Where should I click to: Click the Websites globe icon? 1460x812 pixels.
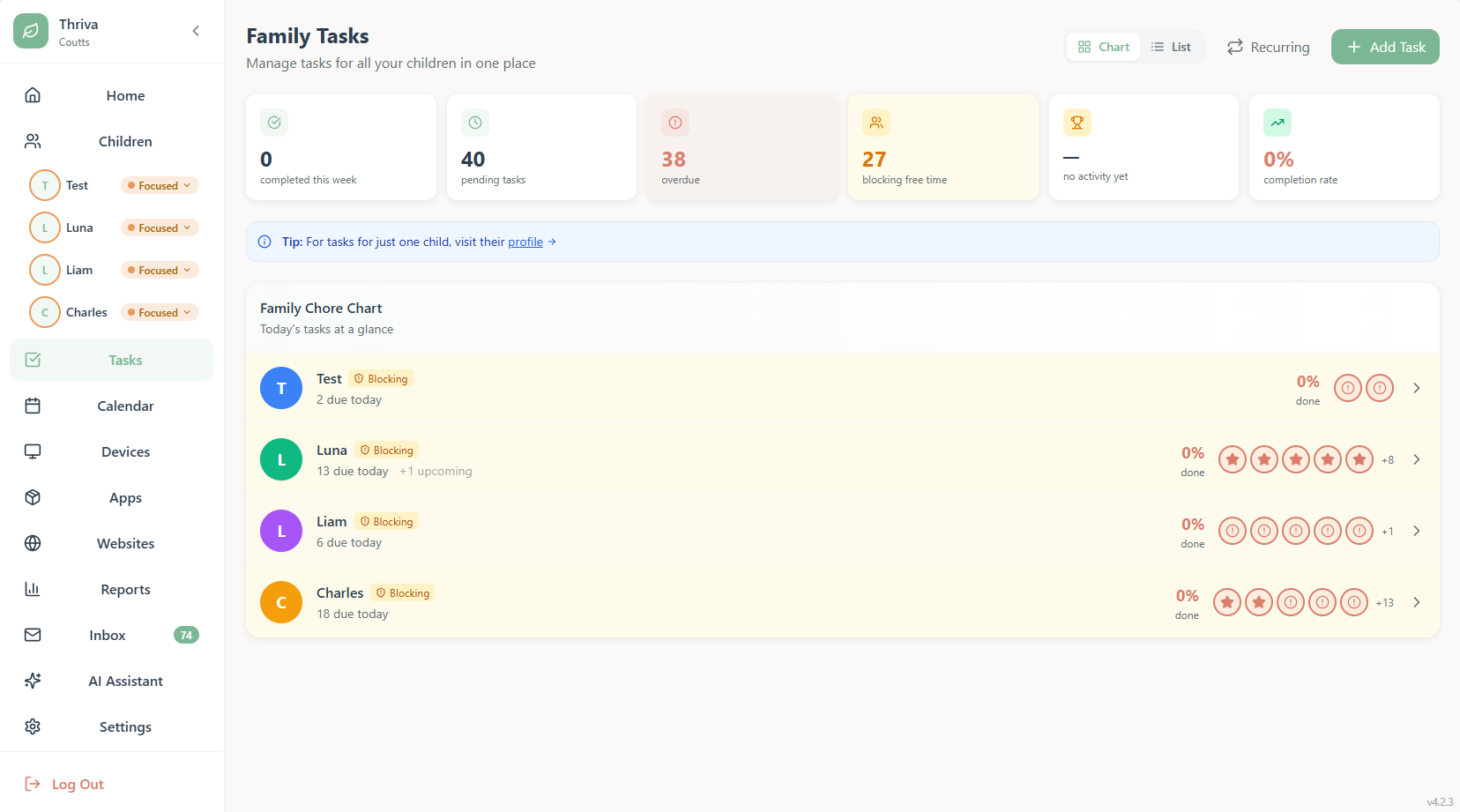click(33, 543)
